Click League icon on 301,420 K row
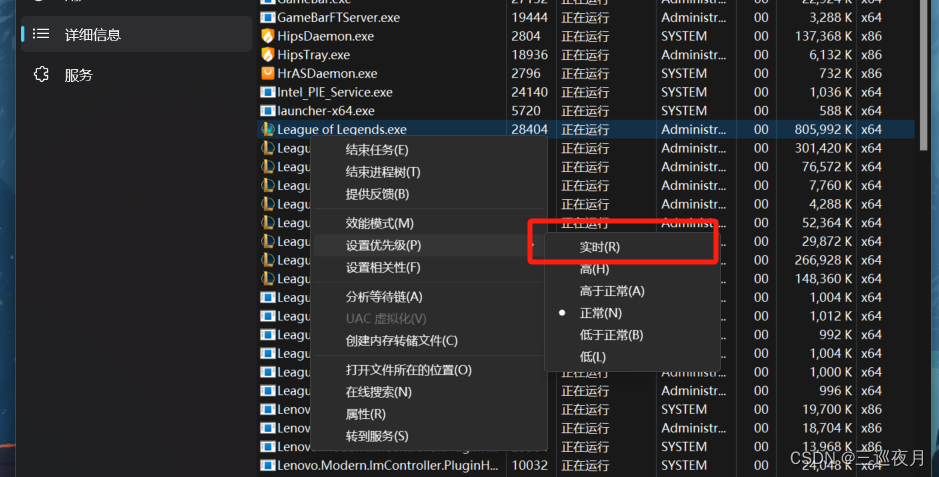939x477 pixels. (x=268, y=148)
